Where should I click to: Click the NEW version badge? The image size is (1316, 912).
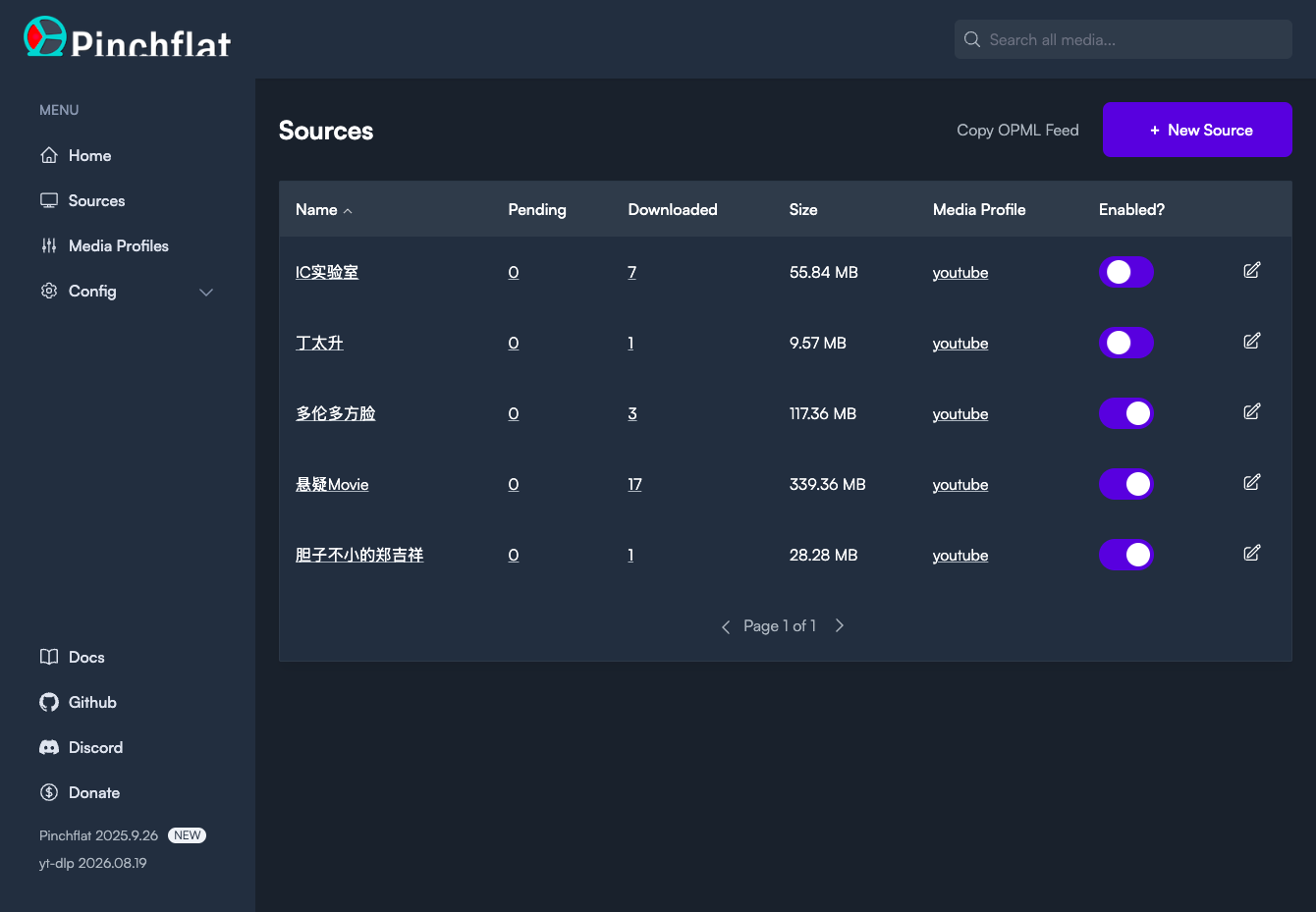(187, 835)
